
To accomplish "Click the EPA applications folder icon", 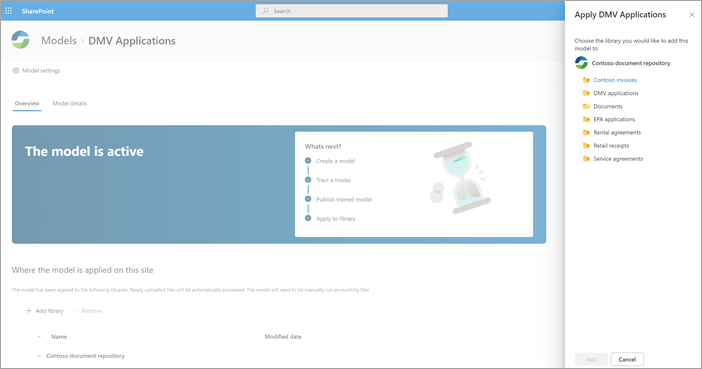I will coord(586,119).
